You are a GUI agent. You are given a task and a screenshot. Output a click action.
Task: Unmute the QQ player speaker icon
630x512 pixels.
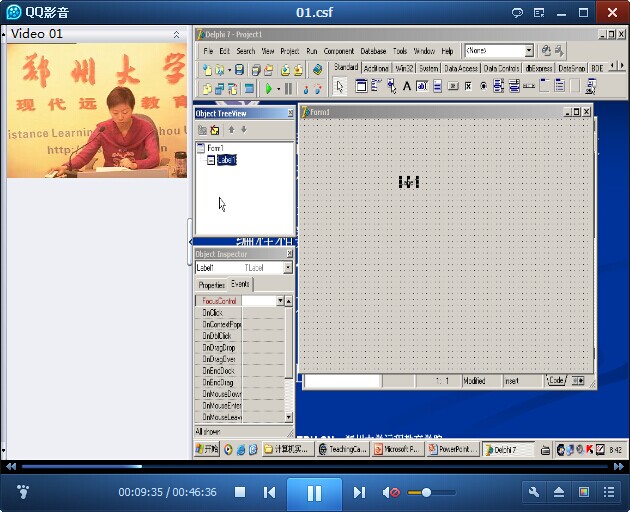(391, 492)
